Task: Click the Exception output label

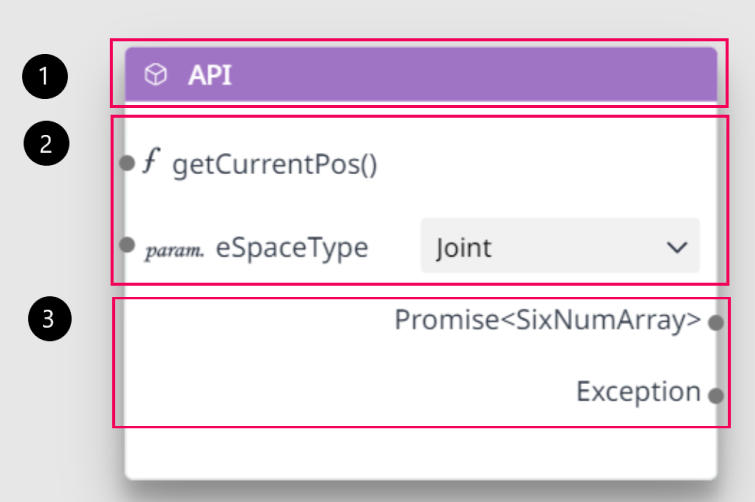Action: (638, 391)
